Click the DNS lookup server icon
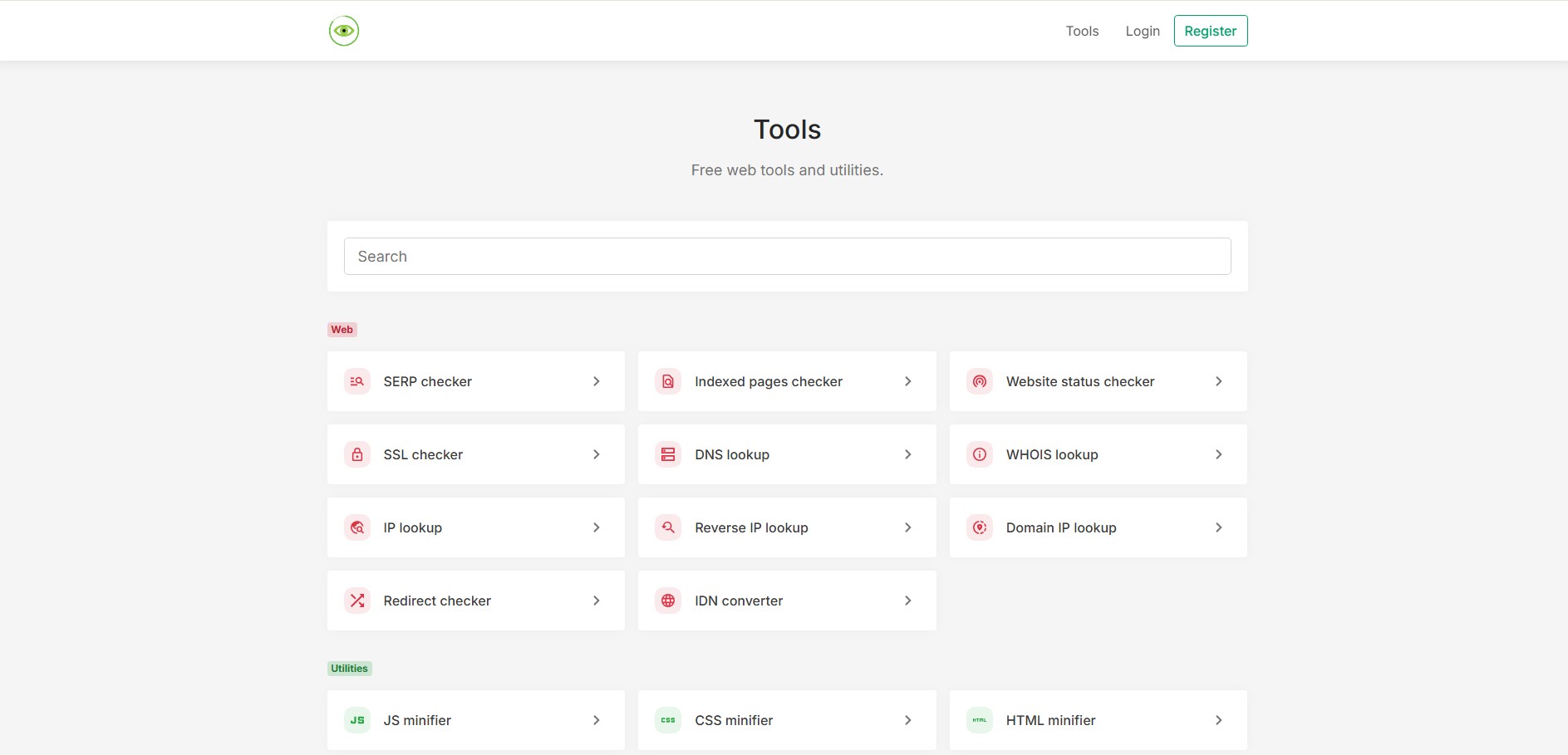Screen dimensions: 1568x755 click(x=668, y=454)
